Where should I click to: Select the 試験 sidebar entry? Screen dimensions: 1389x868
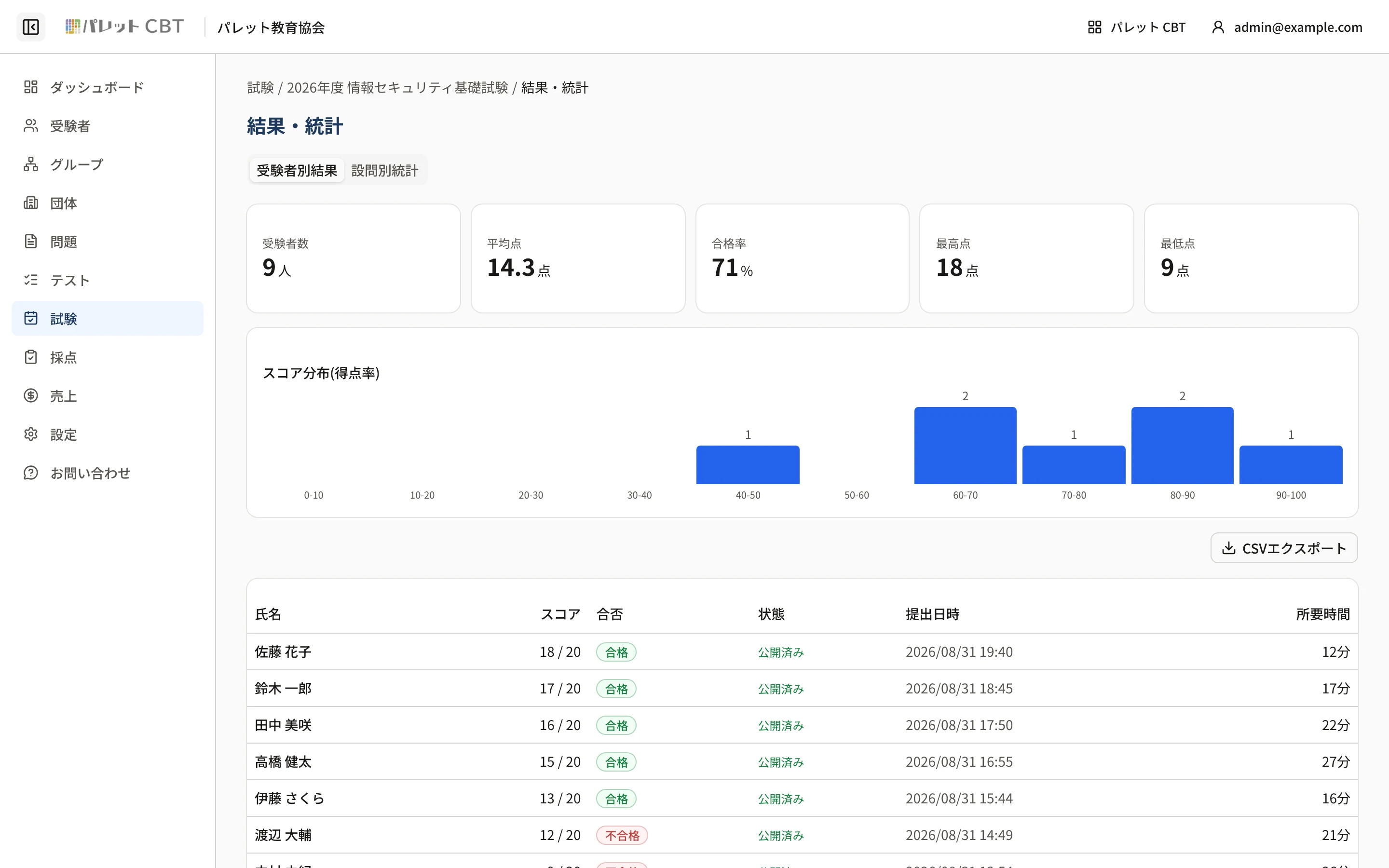pyautogui.click(x=108, y=318)
